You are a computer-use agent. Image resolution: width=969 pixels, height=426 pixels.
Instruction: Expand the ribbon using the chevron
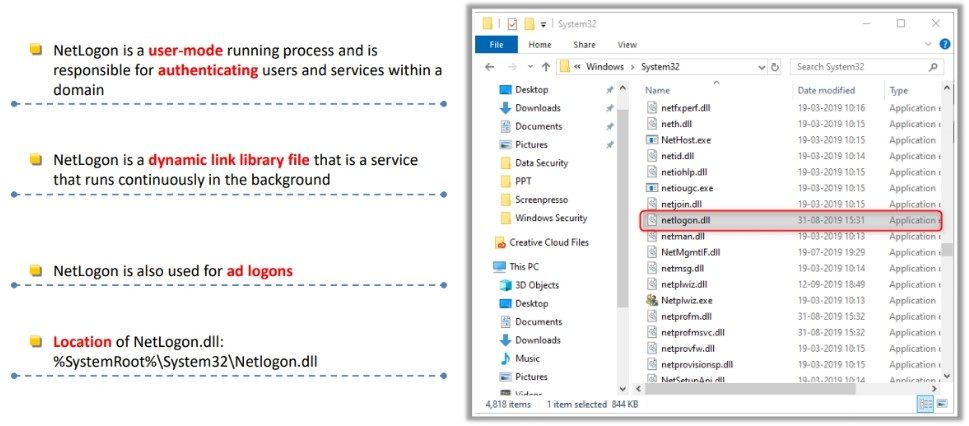(x=928, y=45)
